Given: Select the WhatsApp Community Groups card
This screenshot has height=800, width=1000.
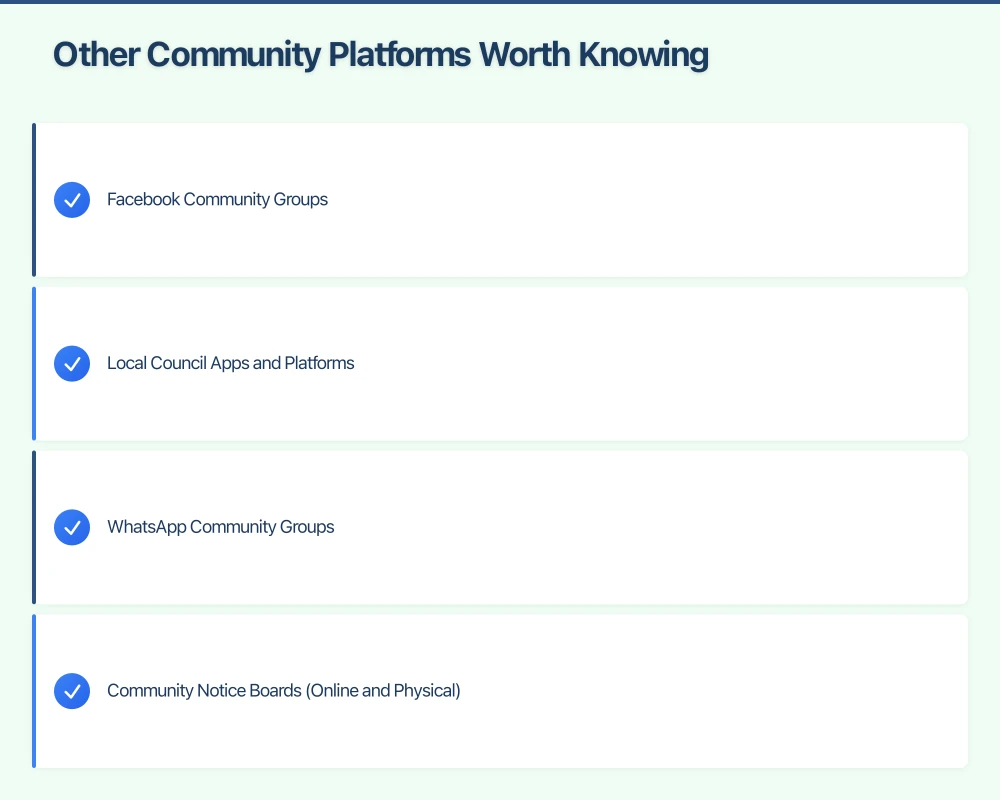Looking at the screenshot, I should point(500,527).
